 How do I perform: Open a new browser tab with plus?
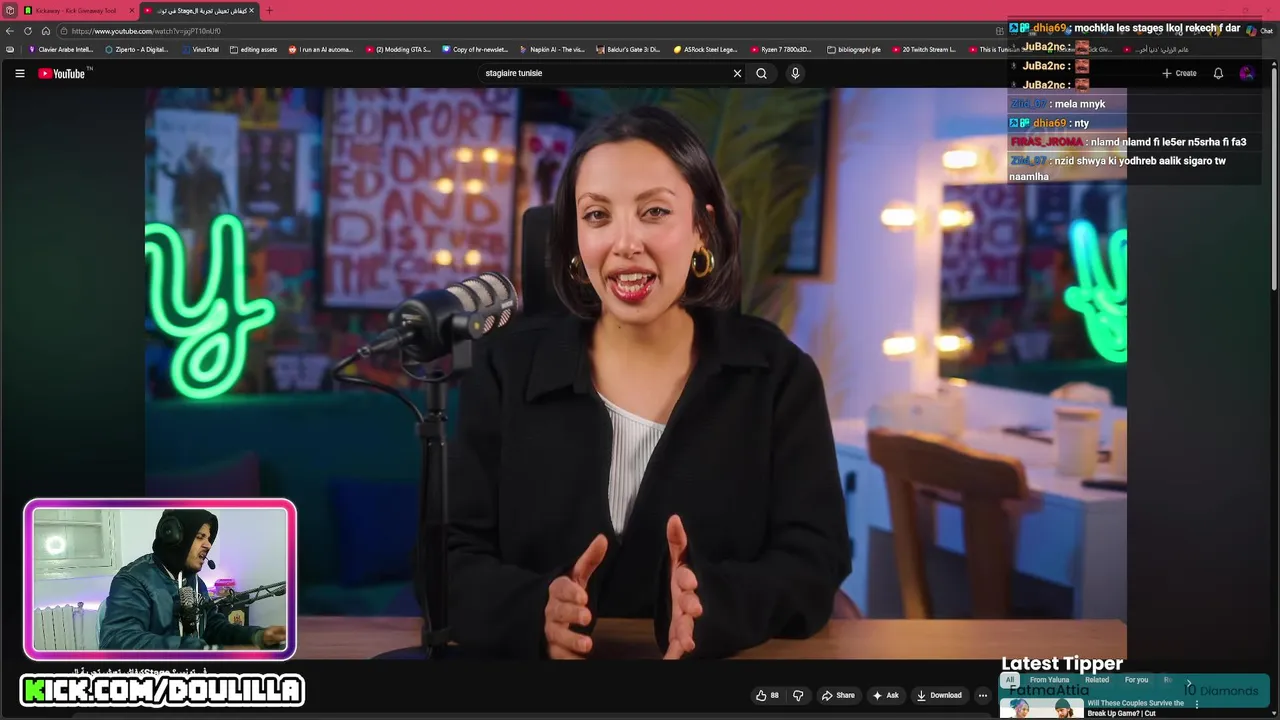click(269, 10)
